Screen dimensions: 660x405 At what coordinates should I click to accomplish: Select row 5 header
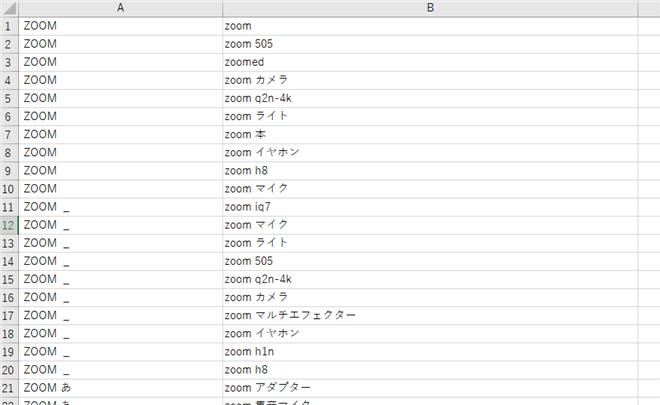9,99
